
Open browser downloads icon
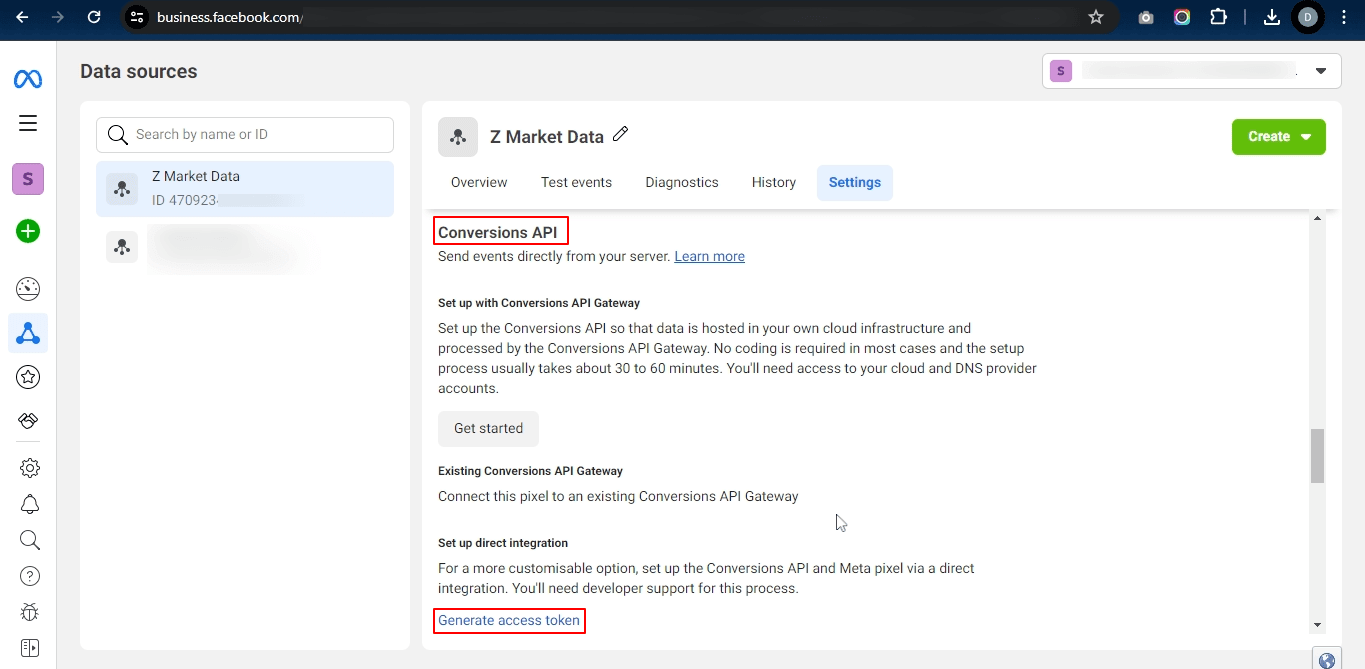pos(1272,17)
